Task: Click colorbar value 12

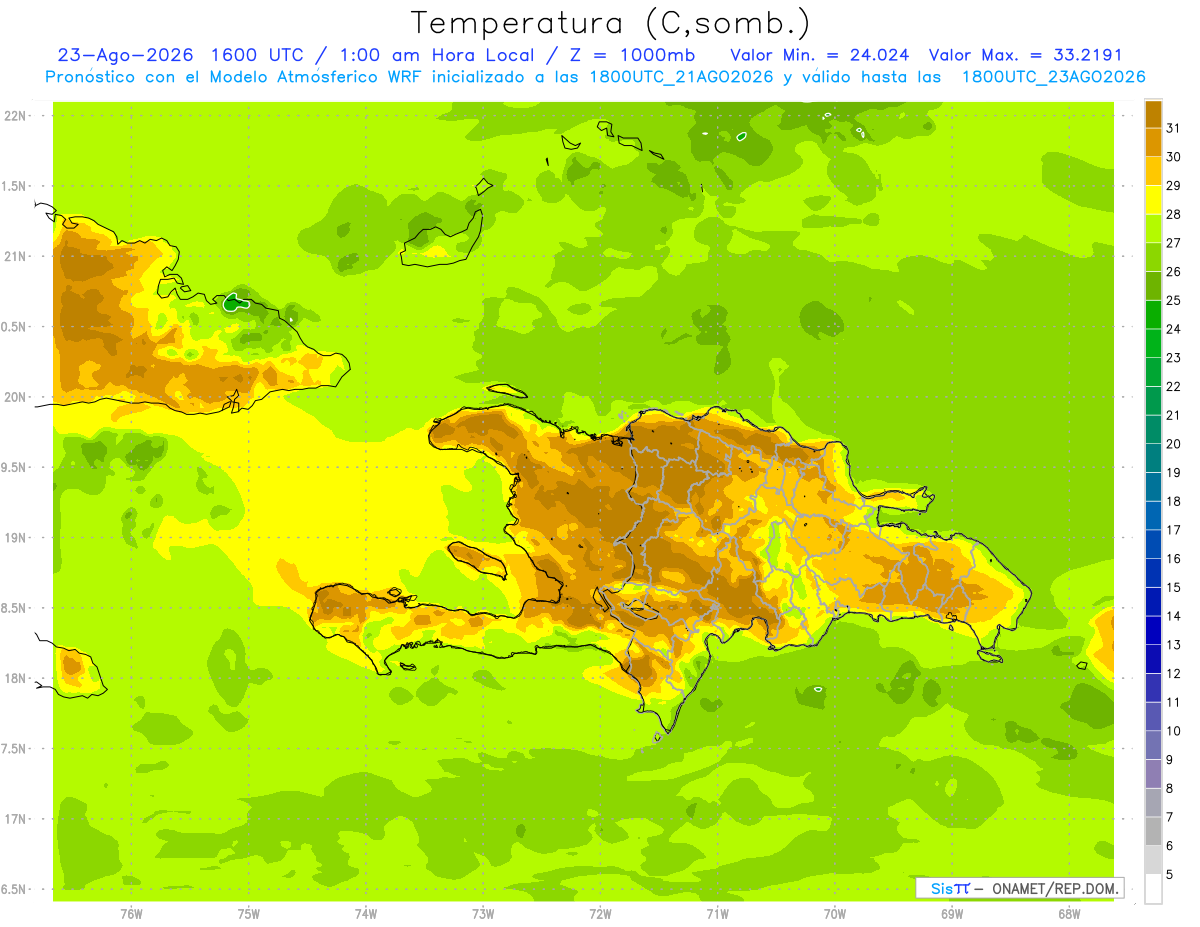Action: 1173,674
